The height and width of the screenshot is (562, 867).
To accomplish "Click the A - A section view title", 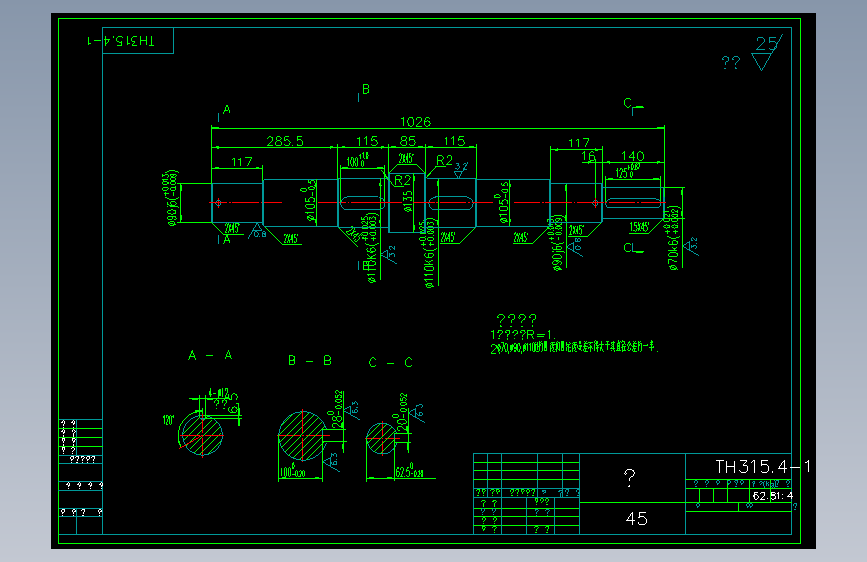I will coord(210,355).
